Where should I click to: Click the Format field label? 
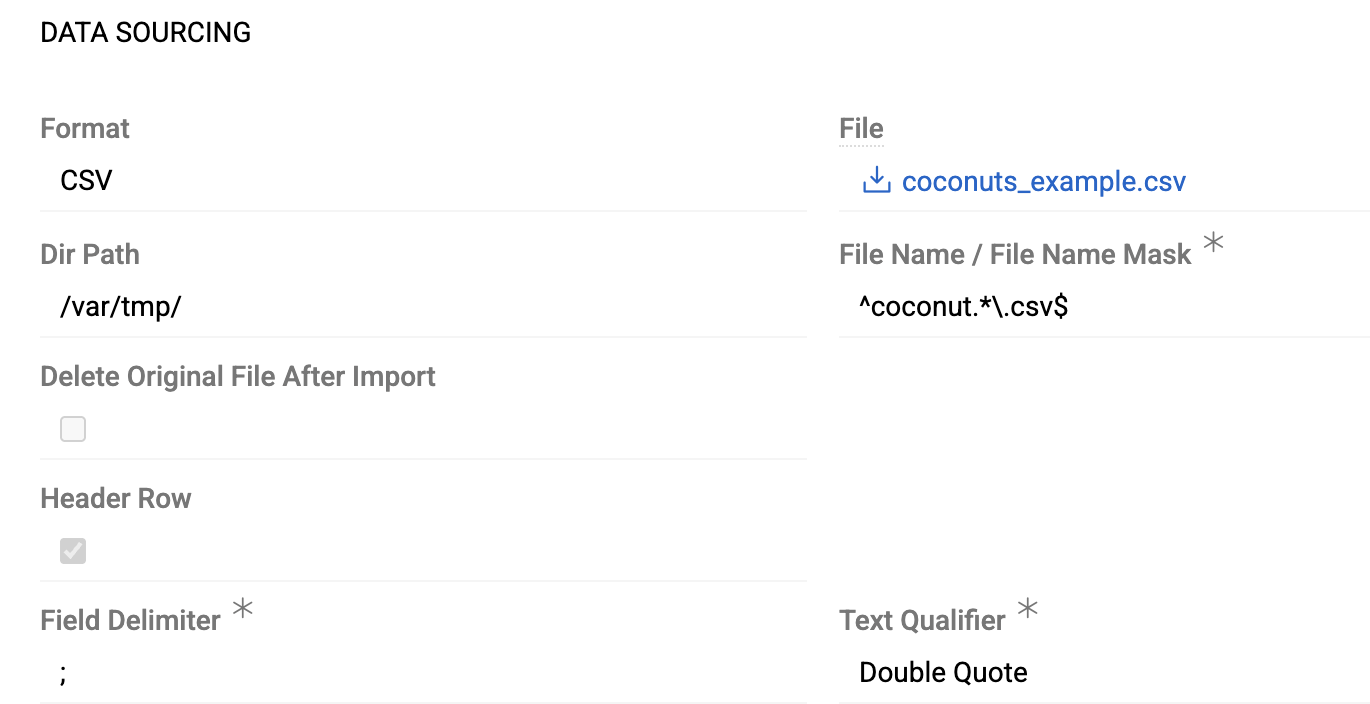85,129
